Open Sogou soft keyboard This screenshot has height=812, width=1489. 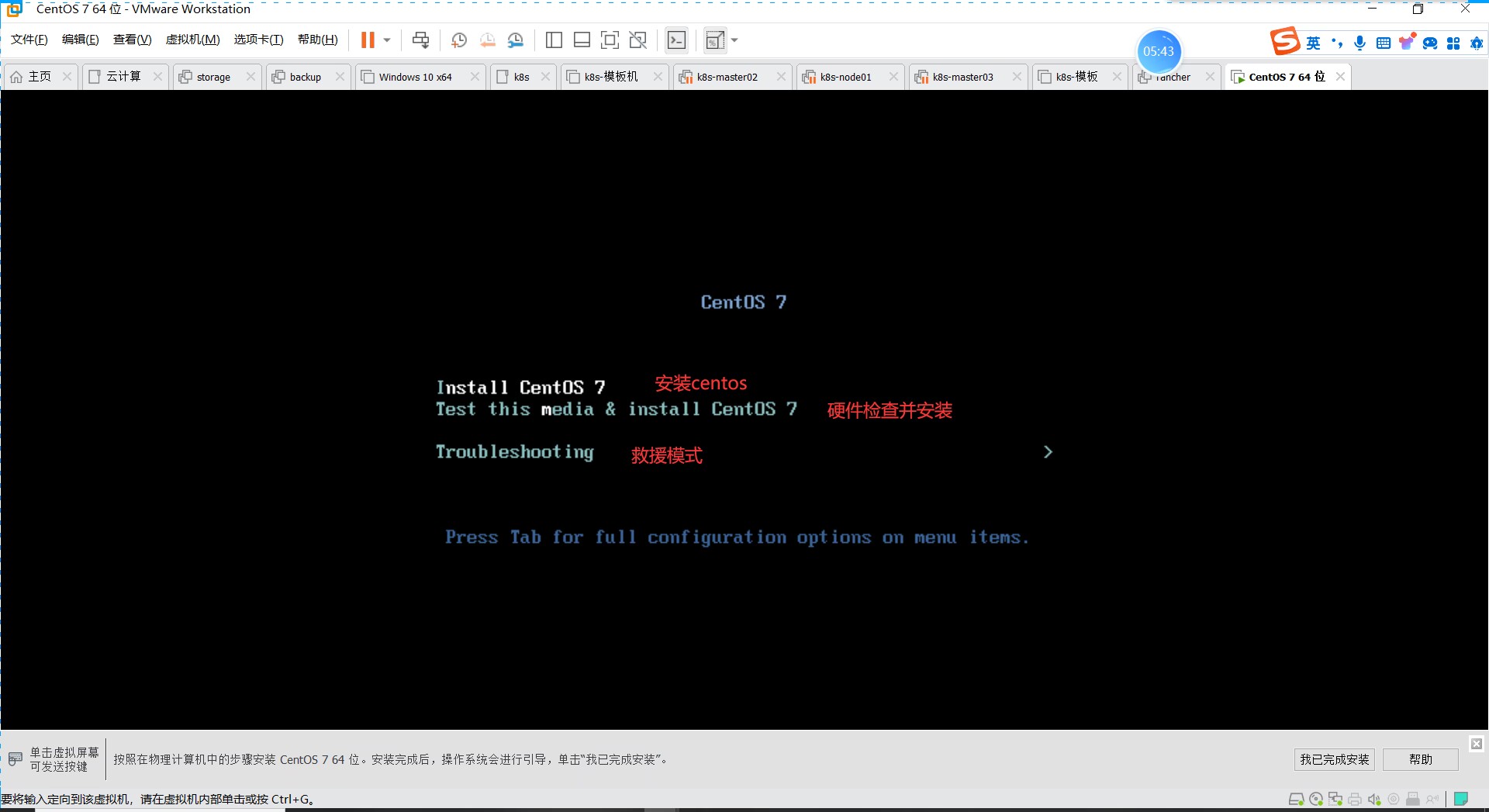[x=1383, y=43]
